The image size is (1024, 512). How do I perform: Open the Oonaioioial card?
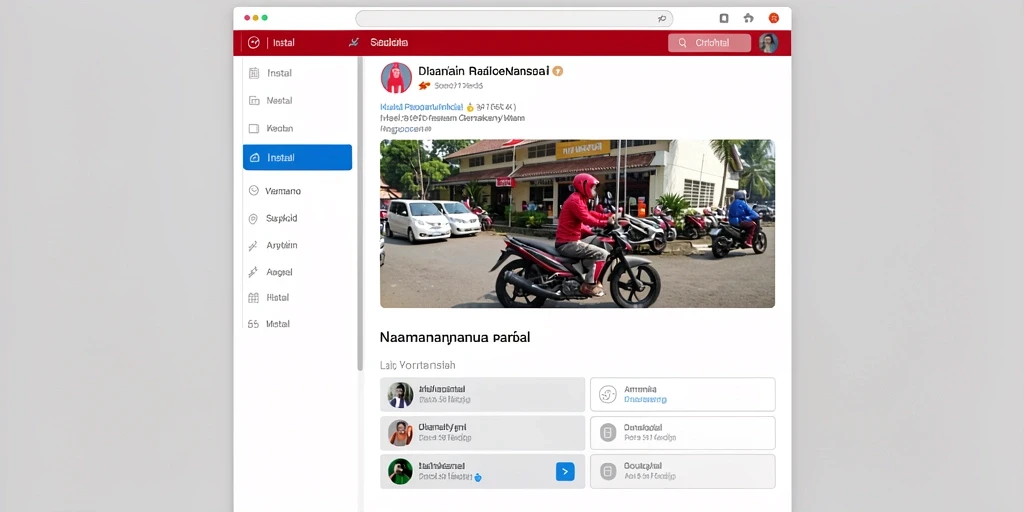(x=682, y=433)
